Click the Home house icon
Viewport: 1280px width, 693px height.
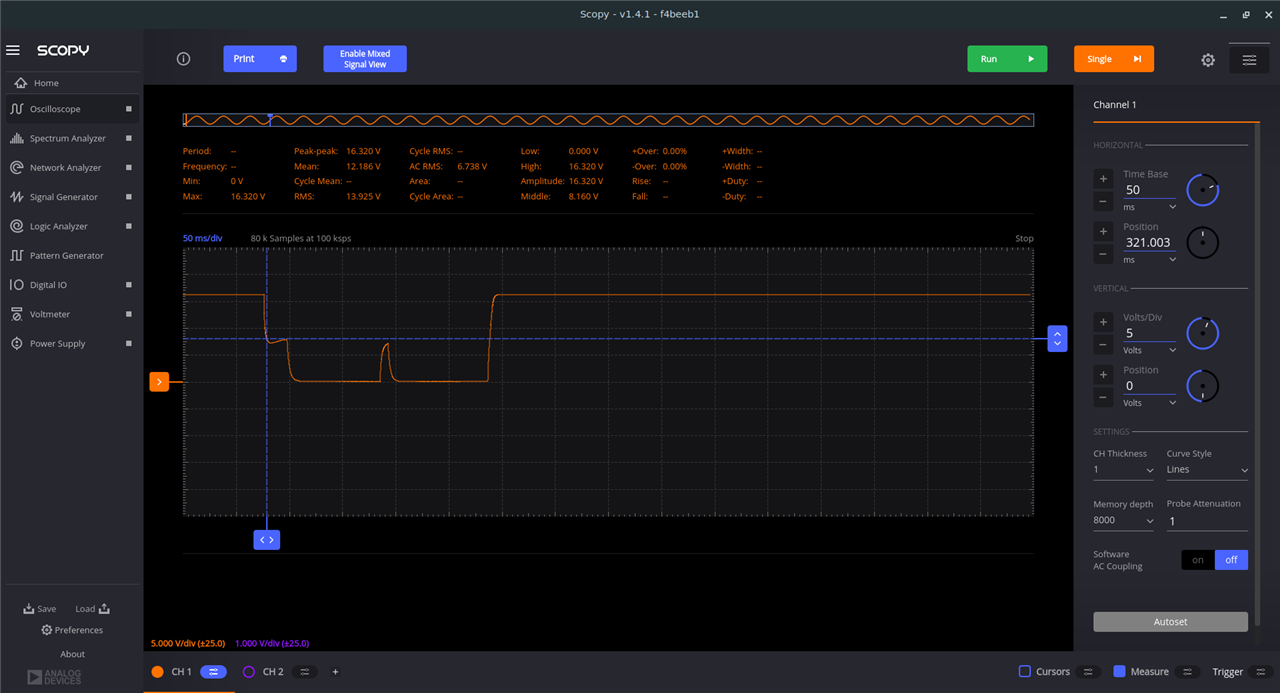point(21,83)
